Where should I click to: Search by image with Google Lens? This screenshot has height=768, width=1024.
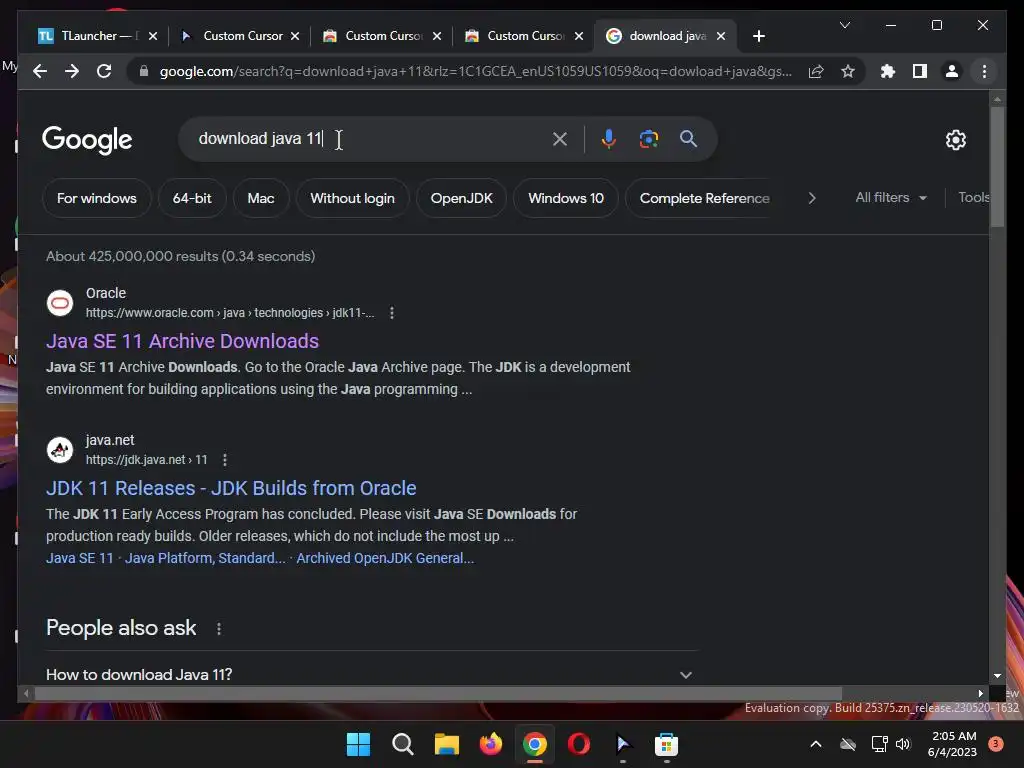(648, 138)
